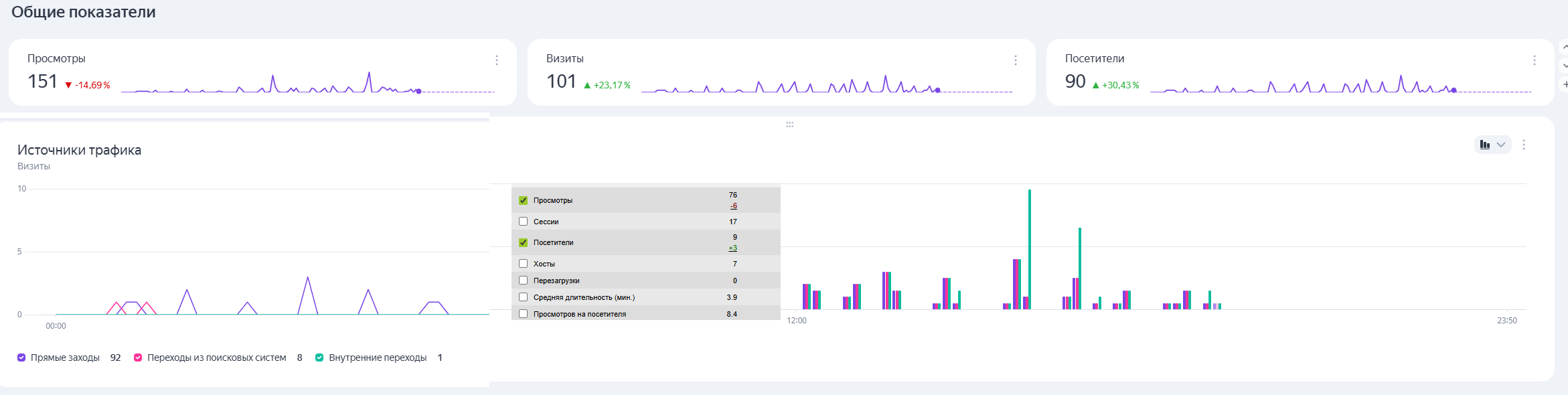Screen dimensions: 1568x395
Task: Enable the Сессии checkbox
Action: [523, 222]
